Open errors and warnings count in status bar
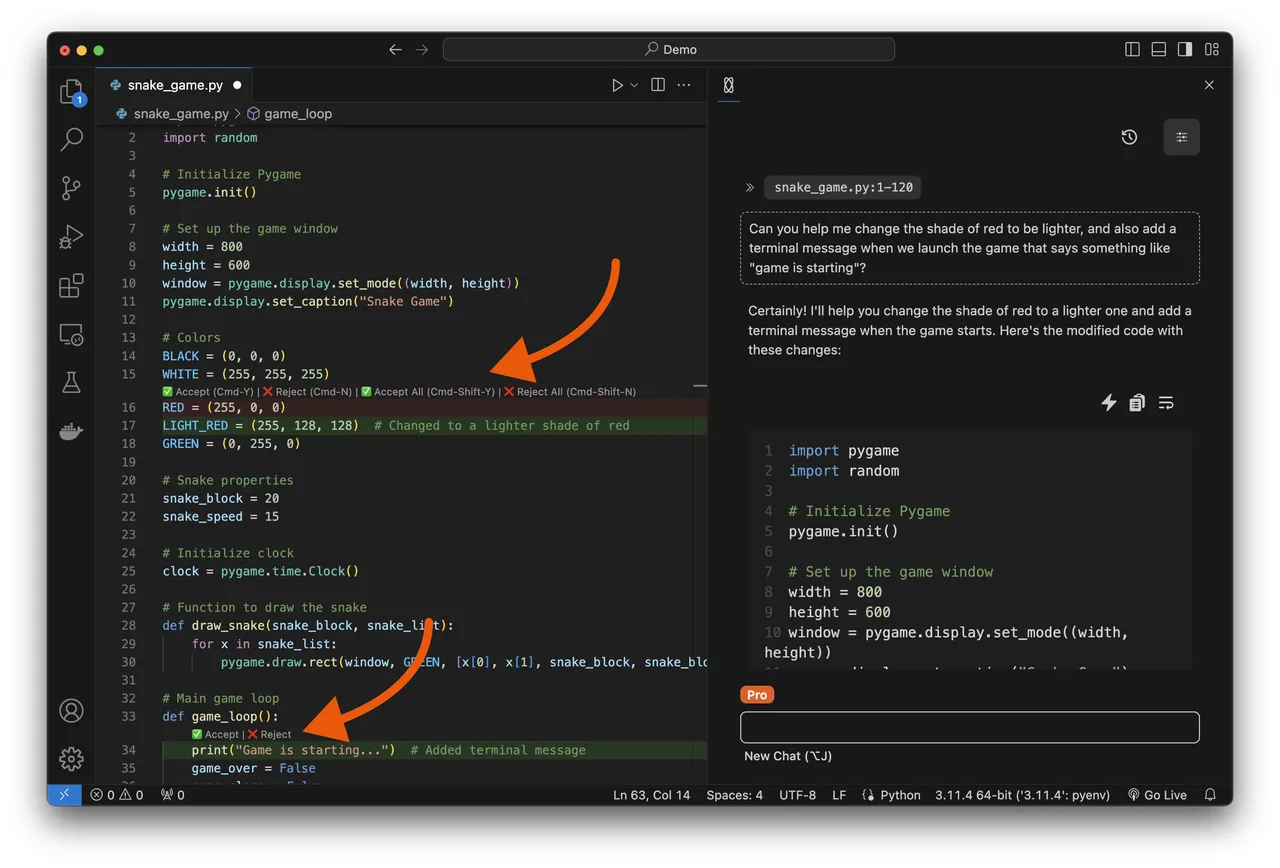 117,795
